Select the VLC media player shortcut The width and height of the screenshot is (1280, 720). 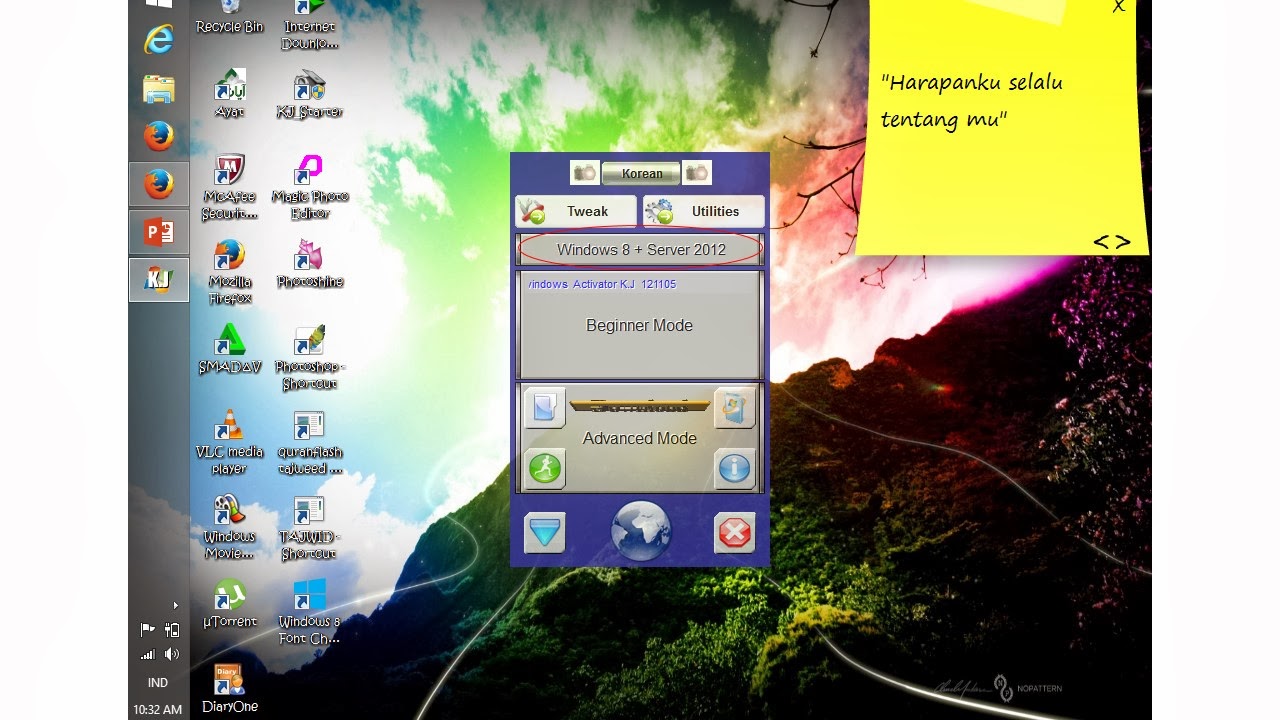coord(230,442)
